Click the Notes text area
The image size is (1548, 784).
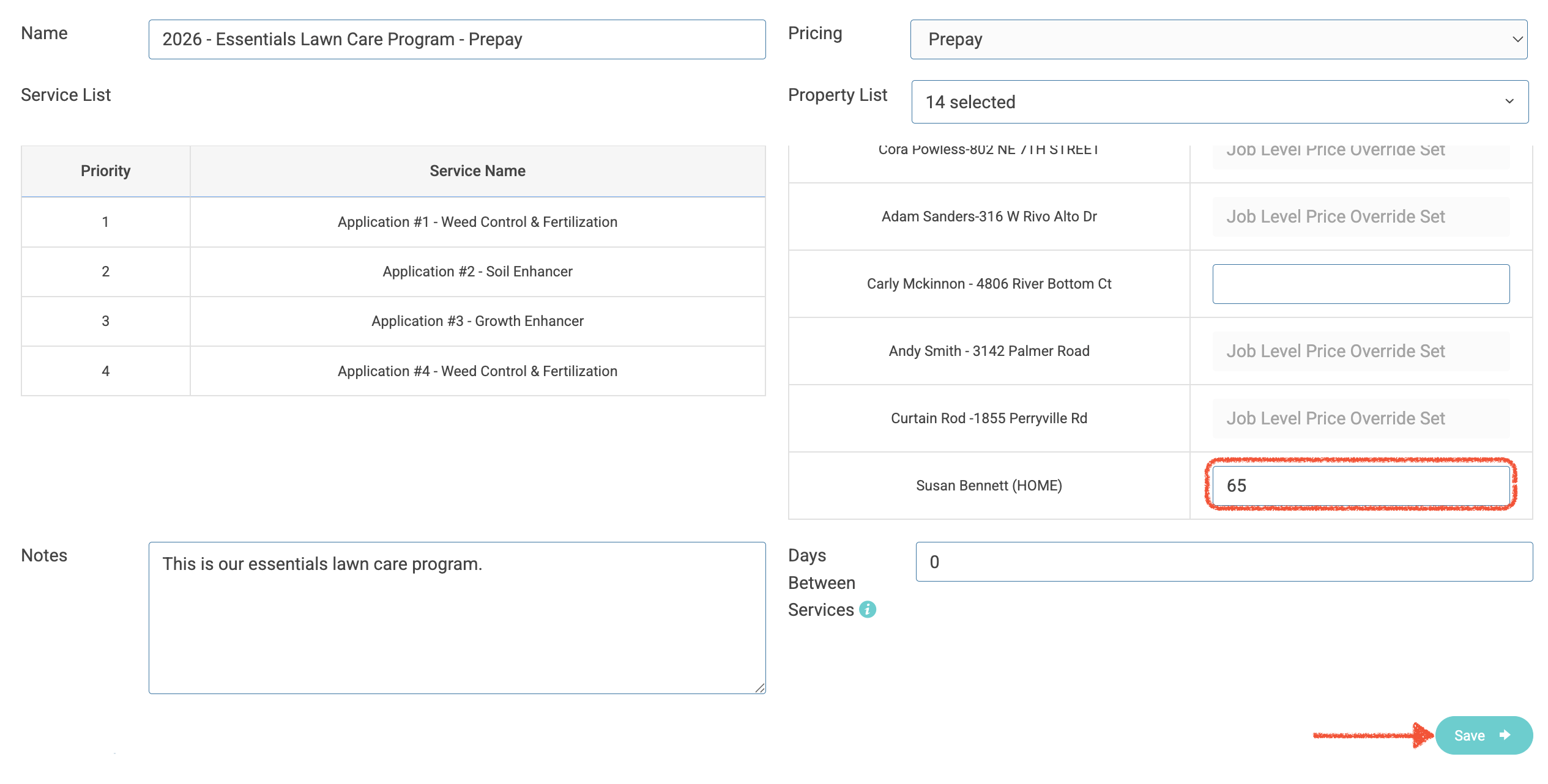[456, 618]
